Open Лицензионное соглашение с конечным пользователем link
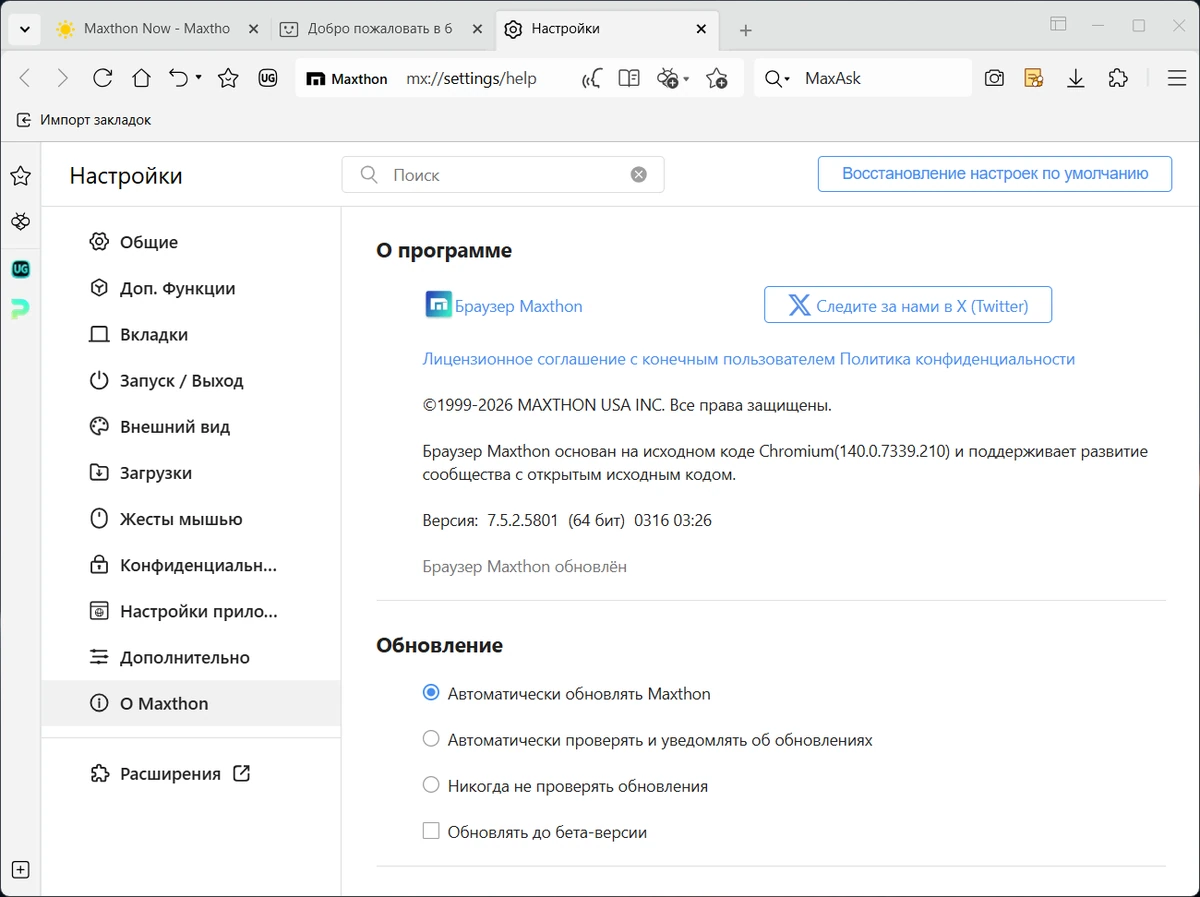Viewport: 1200px width, 897px height. pyautogui.click(x=629, y=359)
